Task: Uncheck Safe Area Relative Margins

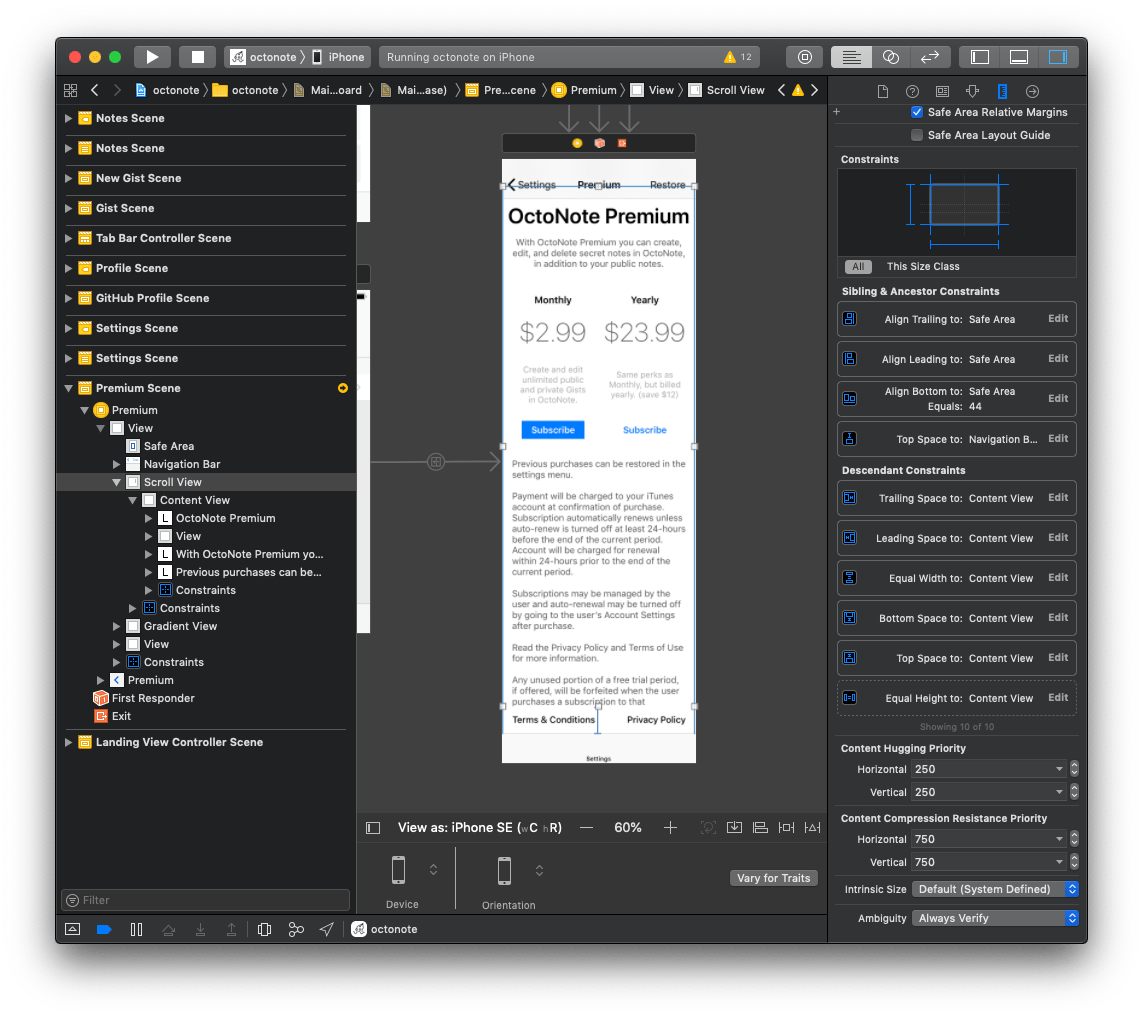Action: [917, 112]
